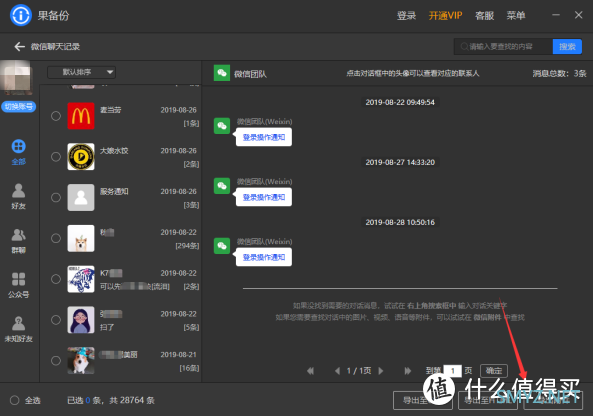The image size is (593, 416).
Task: Click 登录 in the top bar
Action: [407, 16]
